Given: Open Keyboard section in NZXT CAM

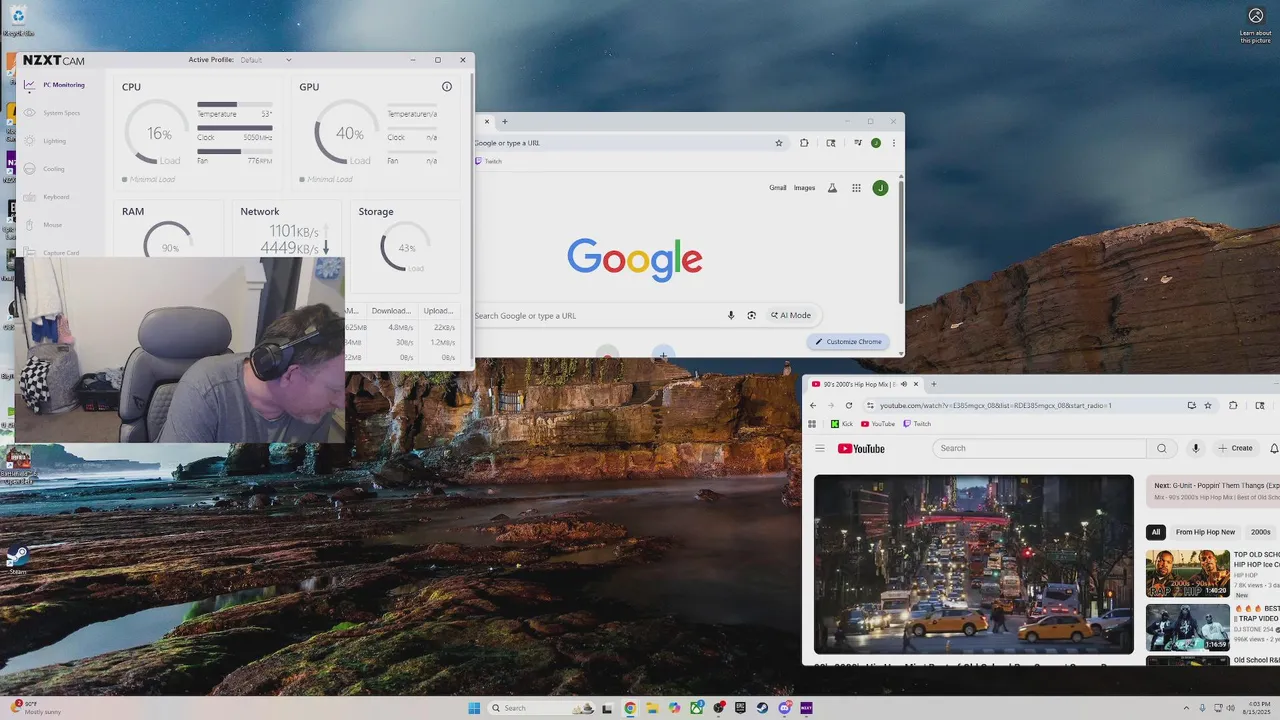Looking at the screenshot, I should pyautogui.click(x=48, y=197).
